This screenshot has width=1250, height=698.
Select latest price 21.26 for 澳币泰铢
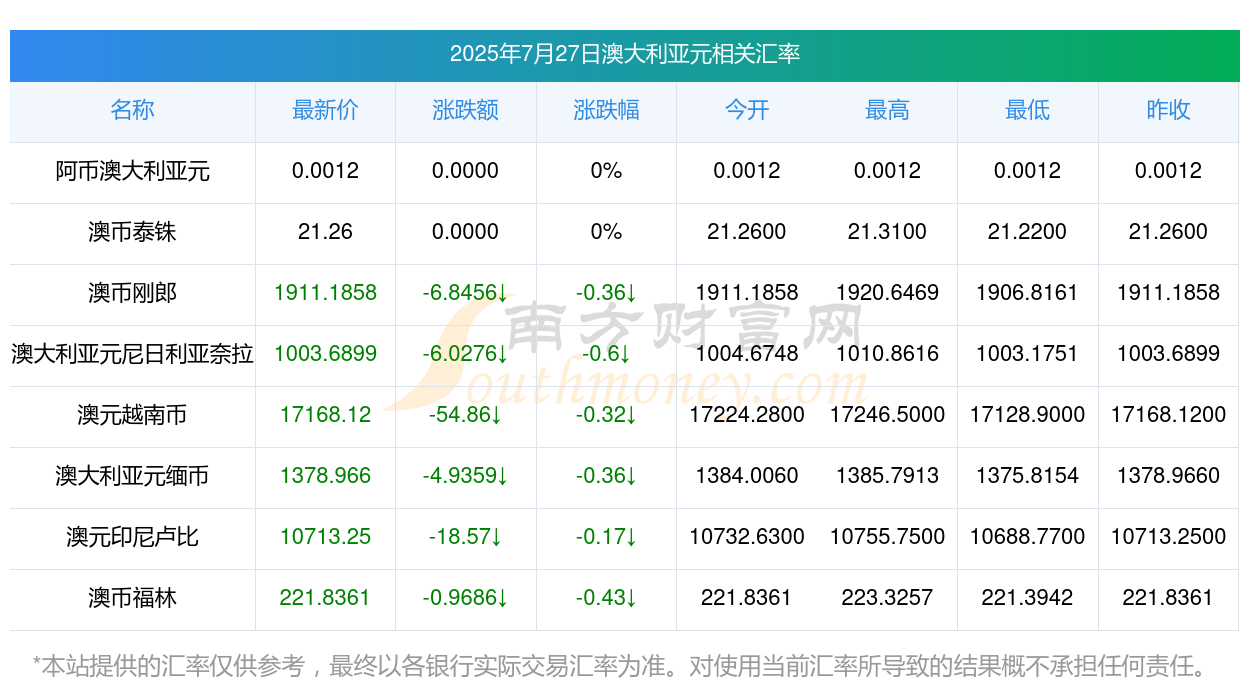pyautogui.click(x=325, y=232)
